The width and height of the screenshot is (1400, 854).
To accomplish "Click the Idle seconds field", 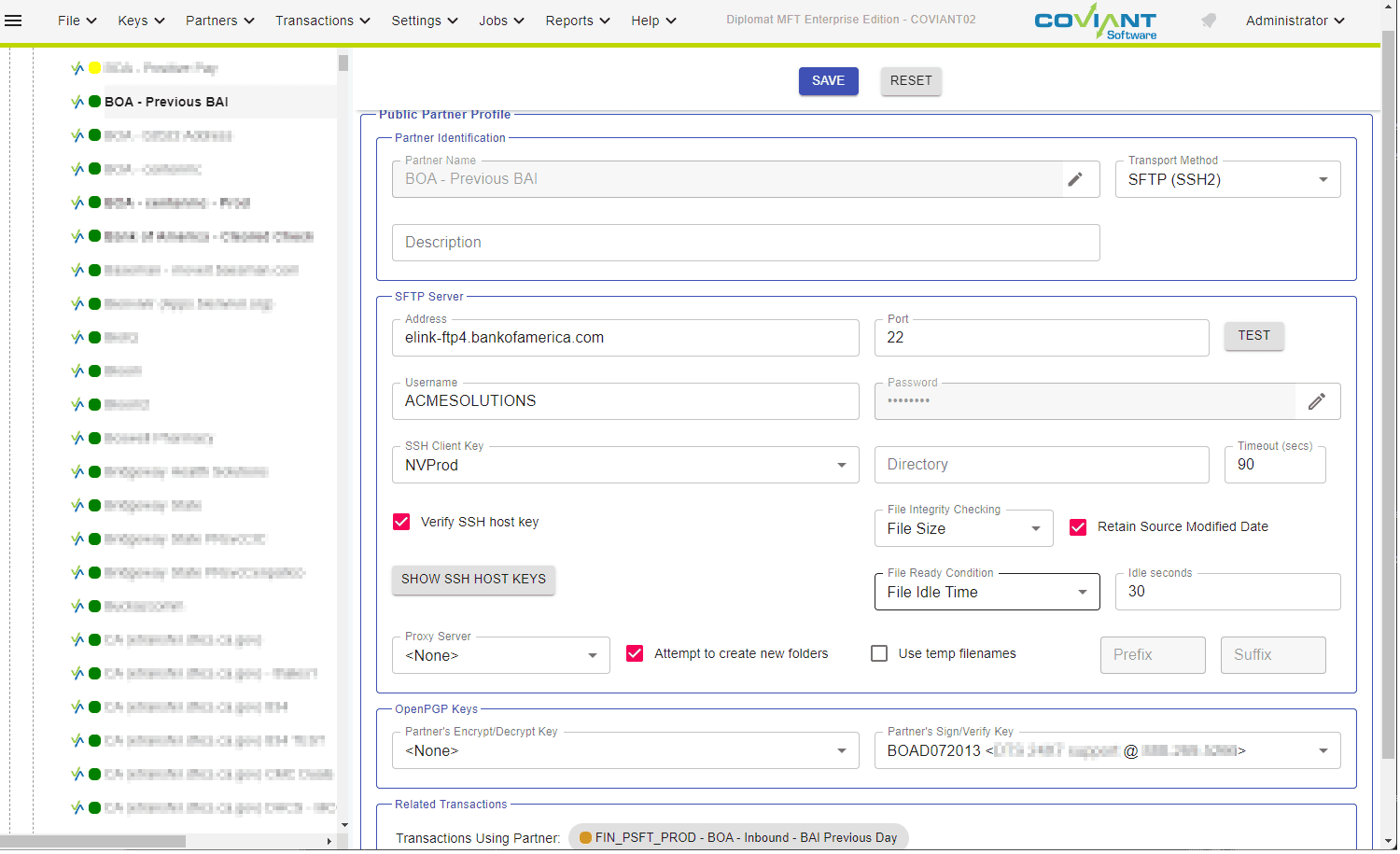I will (x=1227, y=592).
